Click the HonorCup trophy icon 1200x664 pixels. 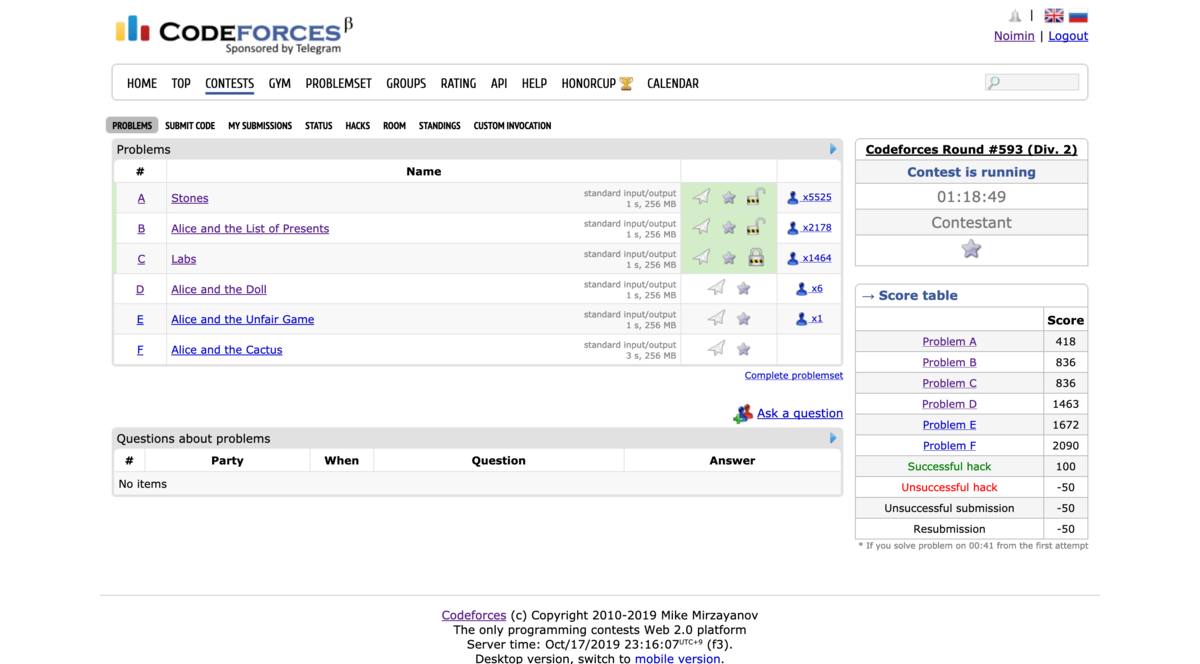(x=626, y=84)
